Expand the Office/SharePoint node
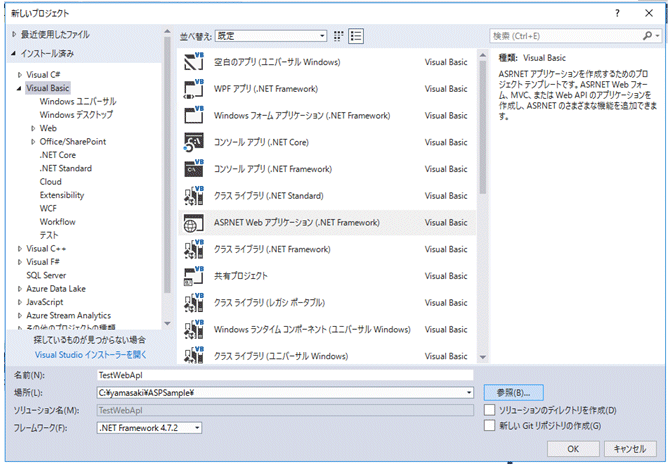Screen dimensions: 668x465 tap(33, 142)
